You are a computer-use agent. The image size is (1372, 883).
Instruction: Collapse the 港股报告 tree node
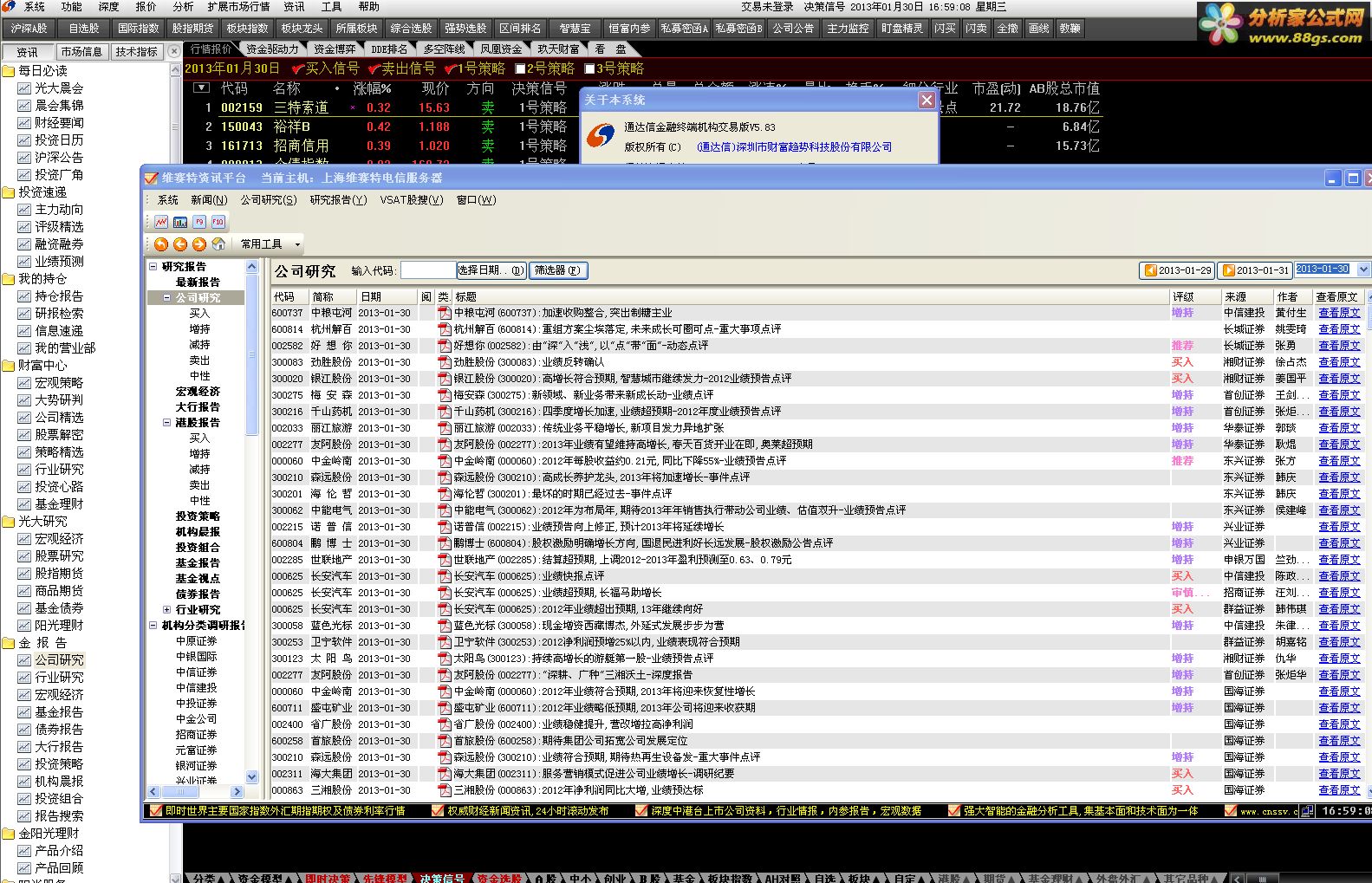tap(167, 423)
